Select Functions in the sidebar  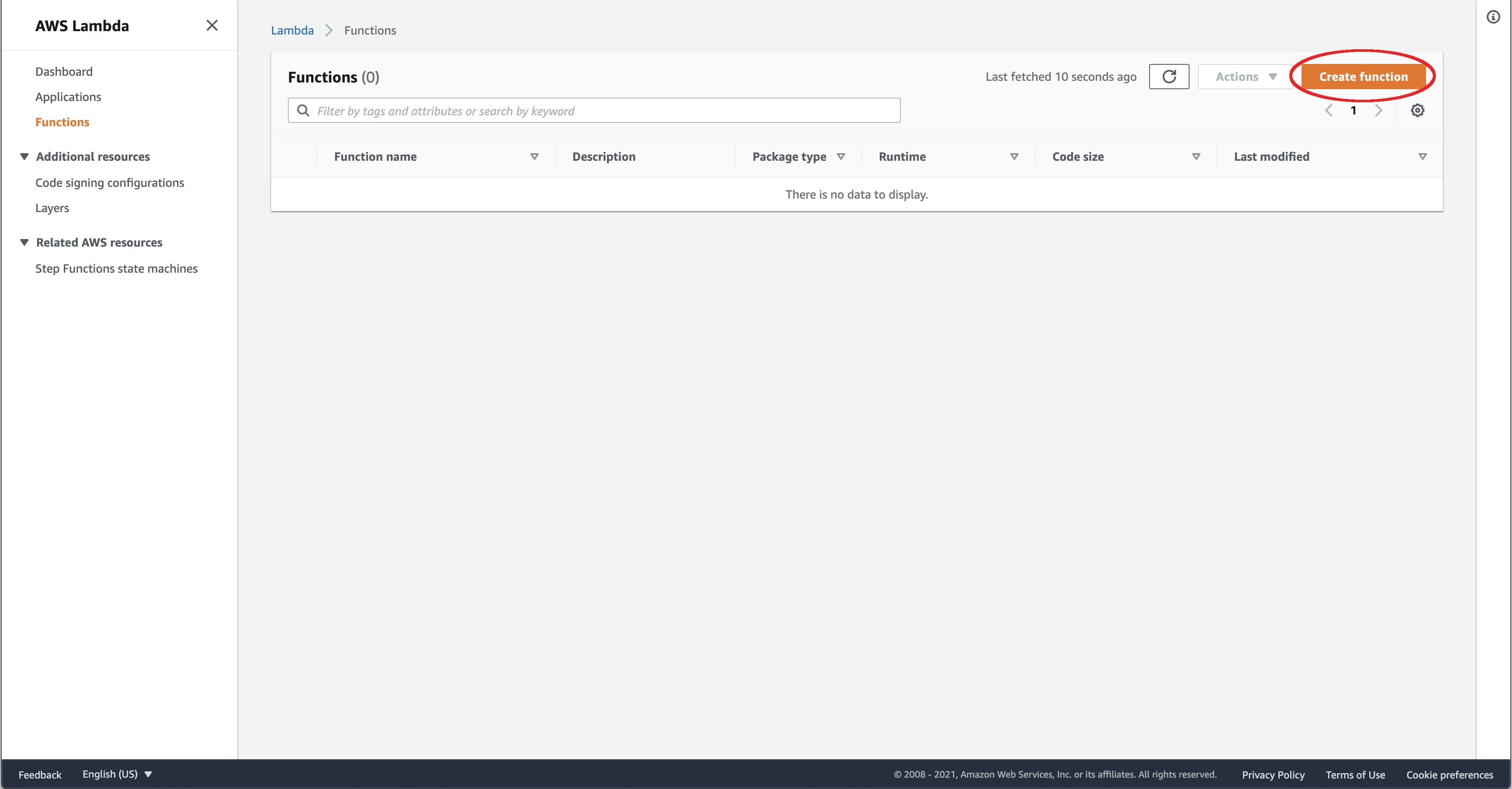coord(62,122)
